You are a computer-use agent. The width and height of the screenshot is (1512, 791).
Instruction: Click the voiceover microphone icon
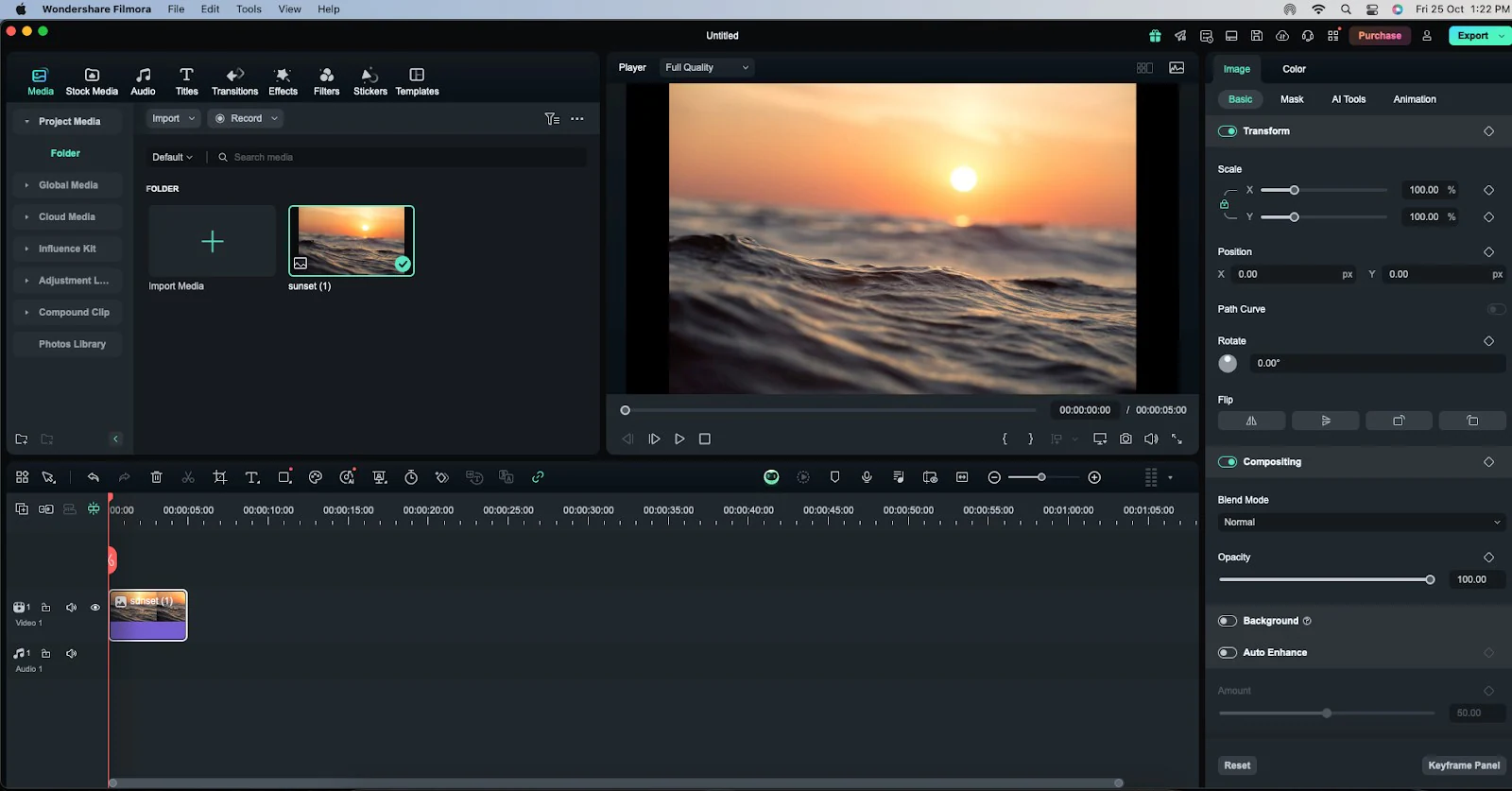[867, 477]
